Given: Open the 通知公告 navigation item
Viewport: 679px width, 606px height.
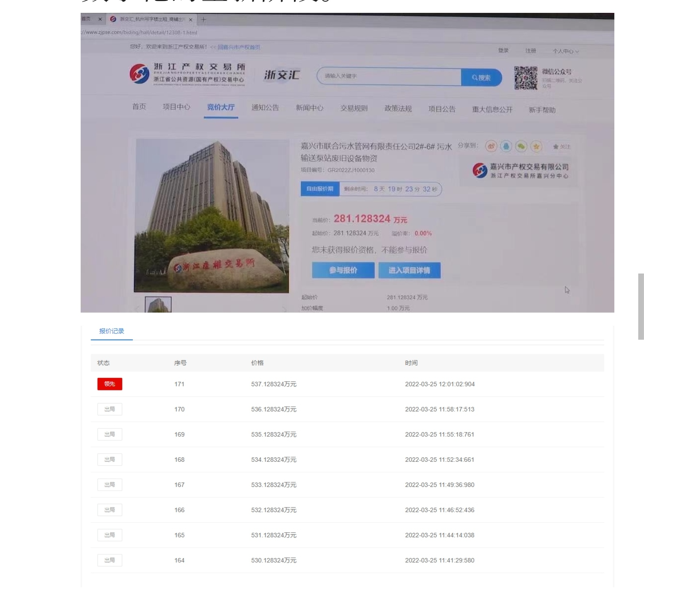Looking at the screenshot, I should point(265,108).
